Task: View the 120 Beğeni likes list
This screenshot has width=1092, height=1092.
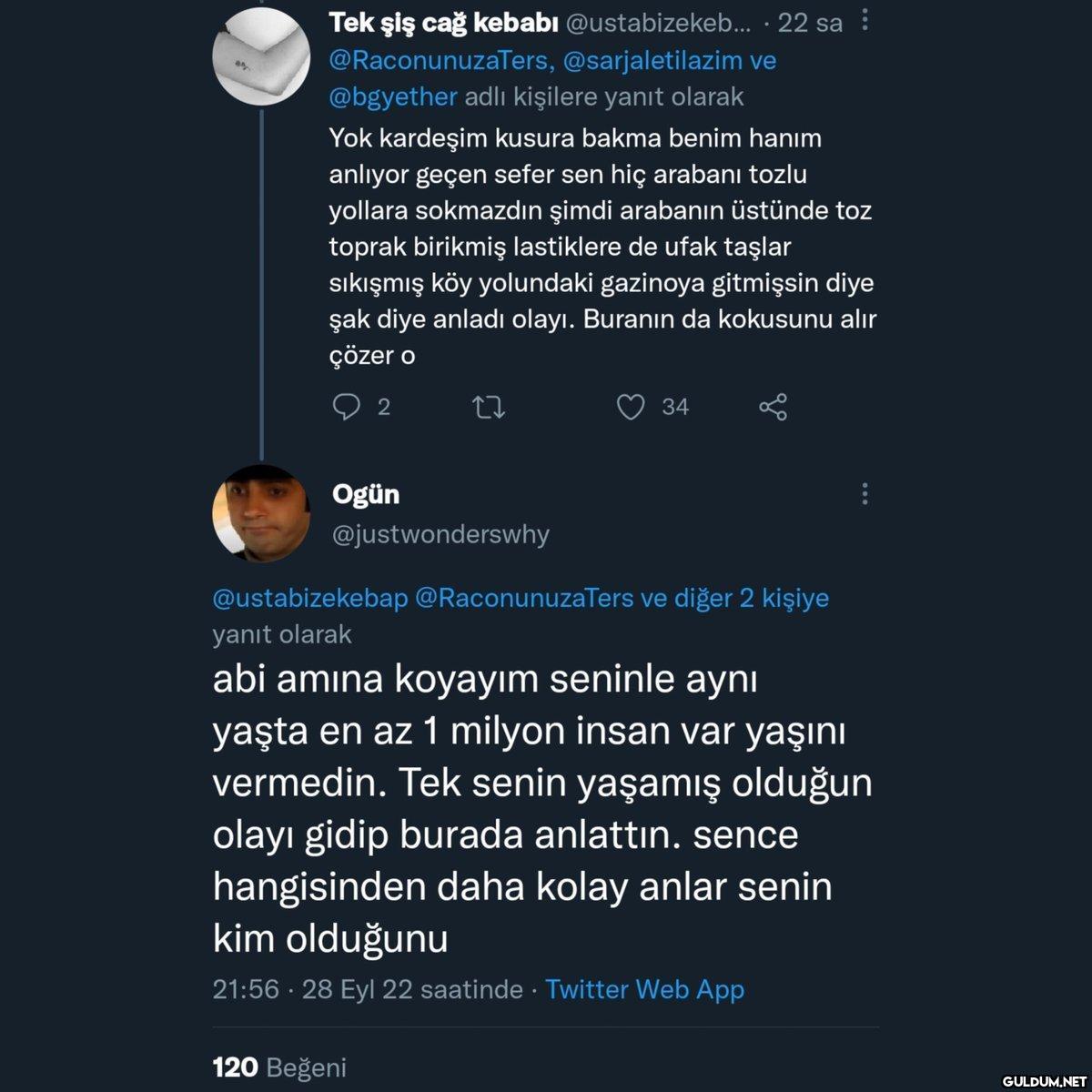Action: click(278, 1067)
